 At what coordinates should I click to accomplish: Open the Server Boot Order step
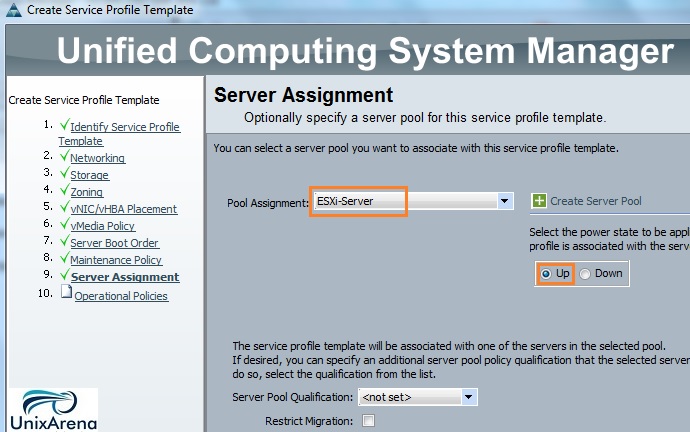click(114, 243)
